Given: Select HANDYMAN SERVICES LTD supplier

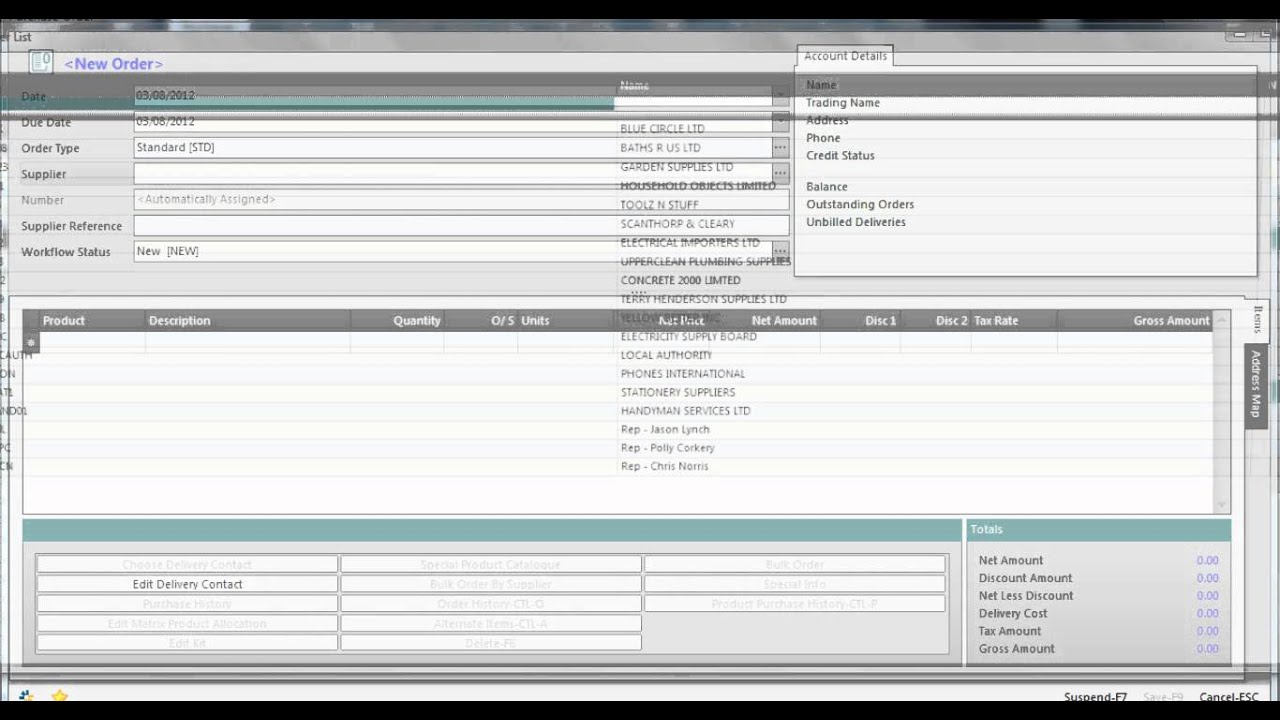Looking at the screenshot, I should click(x=685, y=411).
